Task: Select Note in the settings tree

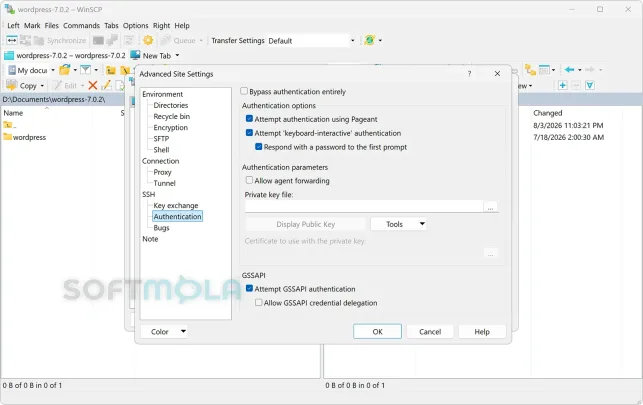Action: pos(150,239)
